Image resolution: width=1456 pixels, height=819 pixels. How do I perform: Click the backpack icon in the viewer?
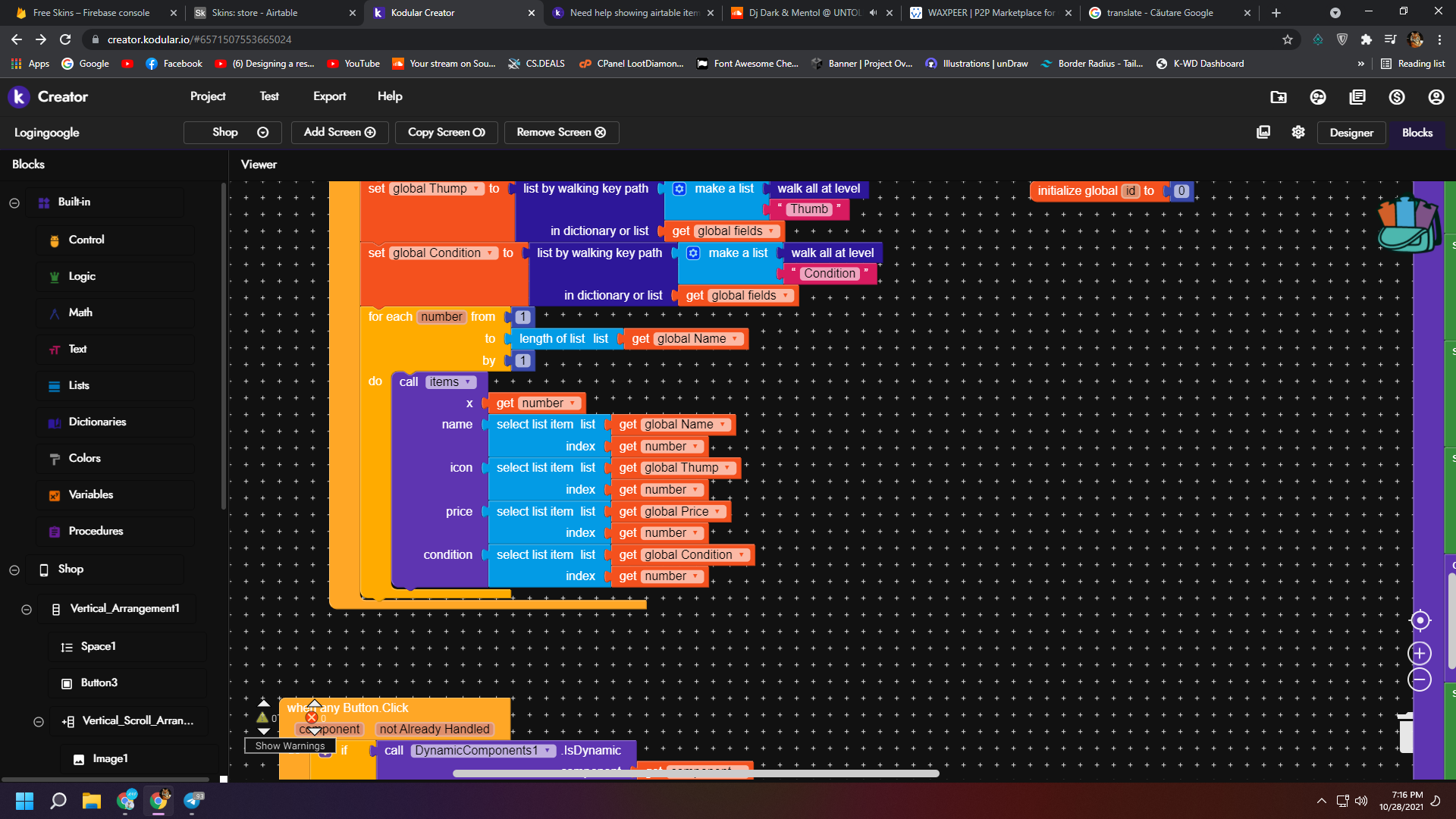(x=1407, y=224)
